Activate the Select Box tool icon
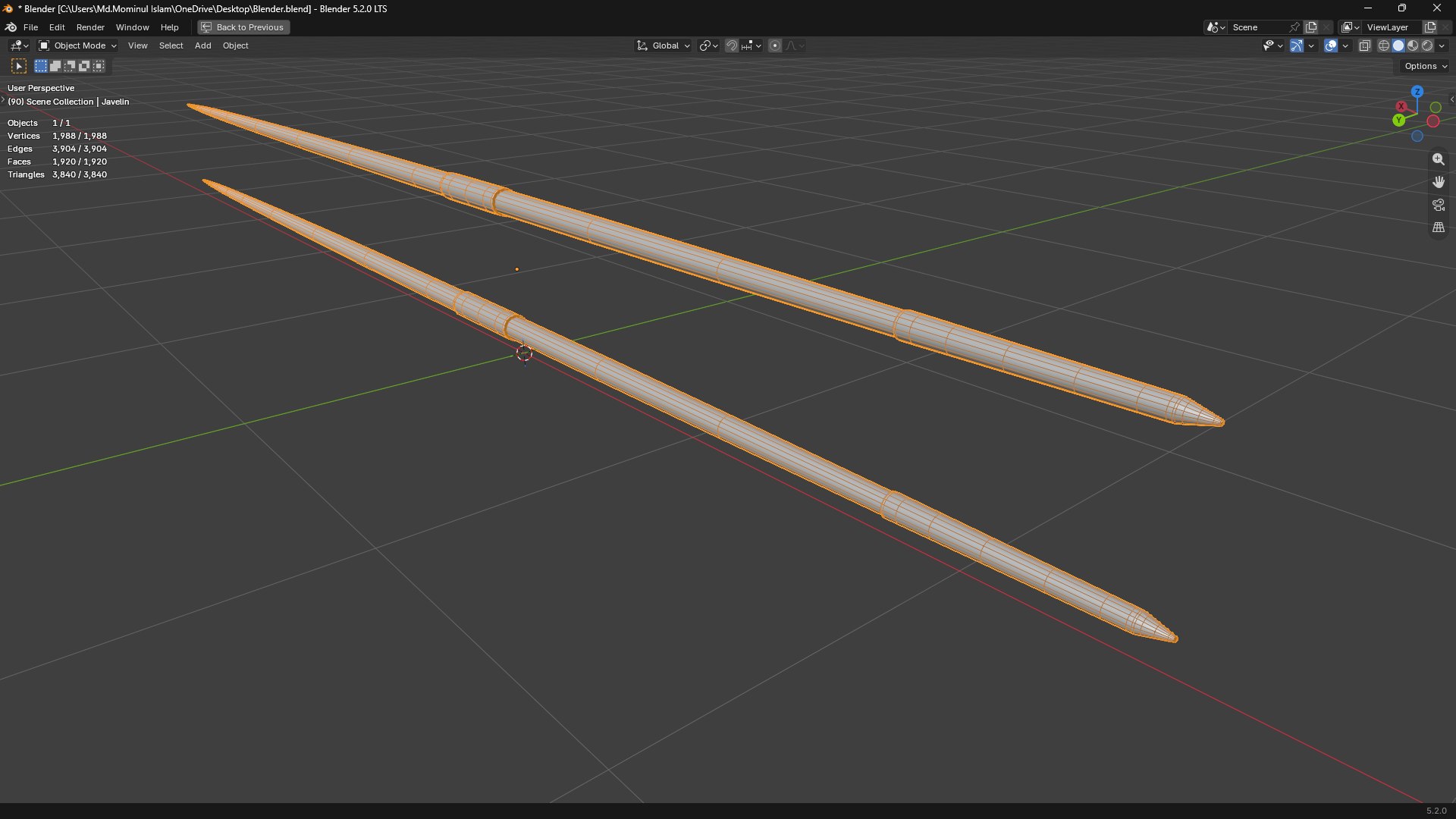 (19, 66)
